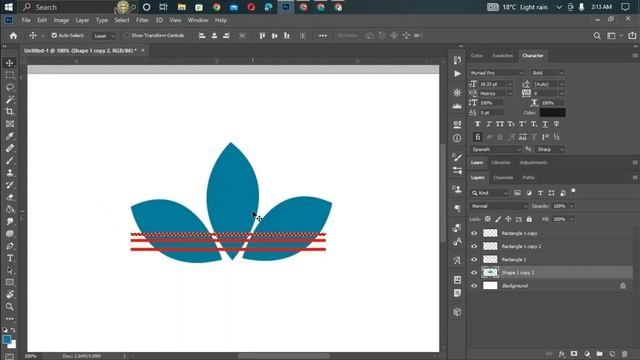Screen dimensions: 640x360
Task: Toggle Faux Bold in Character panel
Action: pyautogui.click(x=478, y=124)
